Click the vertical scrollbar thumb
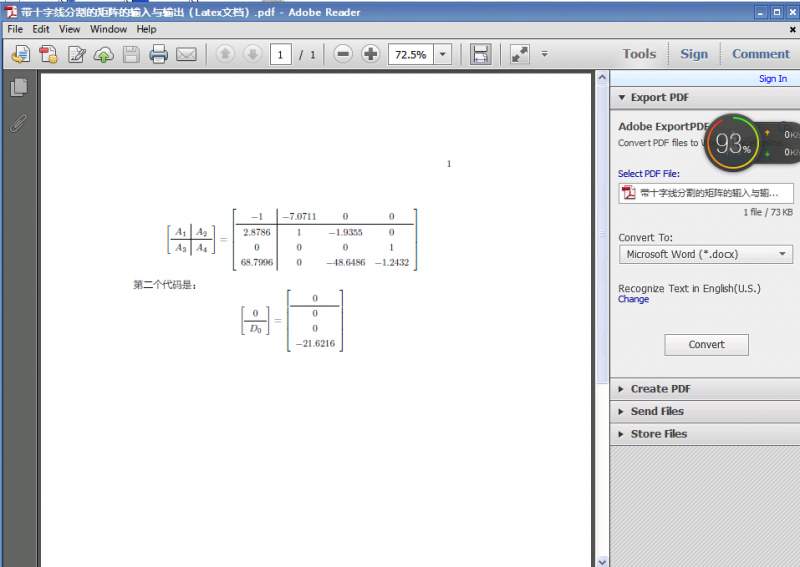 (x=602, y=235)
